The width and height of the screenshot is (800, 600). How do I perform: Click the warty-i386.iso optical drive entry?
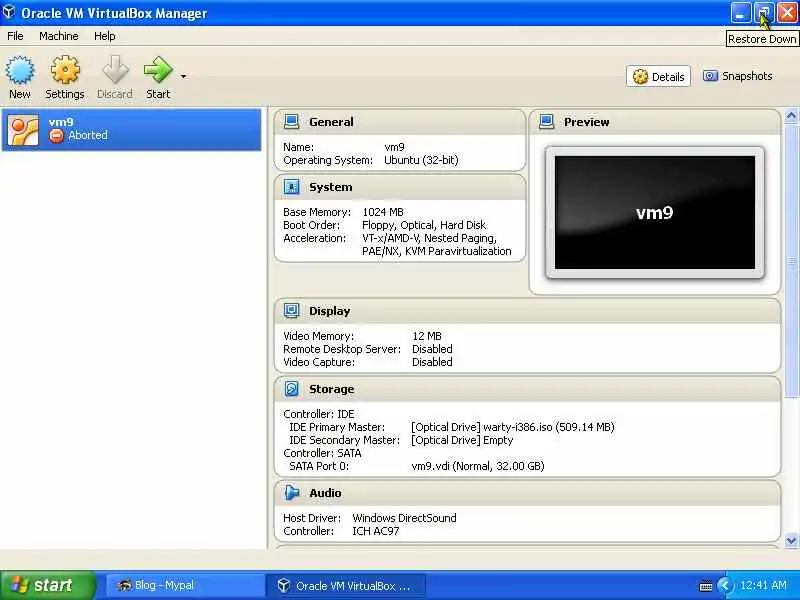pos(513,427)
